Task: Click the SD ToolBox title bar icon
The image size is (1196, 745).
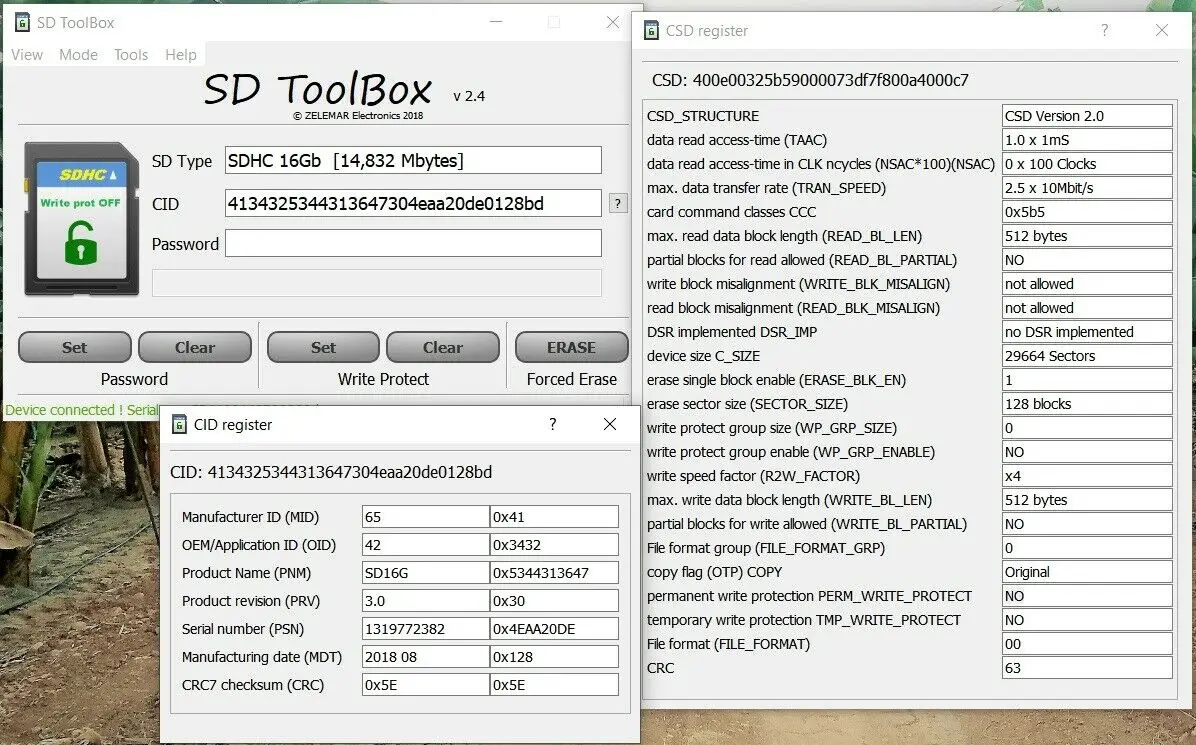Action: 22,22
